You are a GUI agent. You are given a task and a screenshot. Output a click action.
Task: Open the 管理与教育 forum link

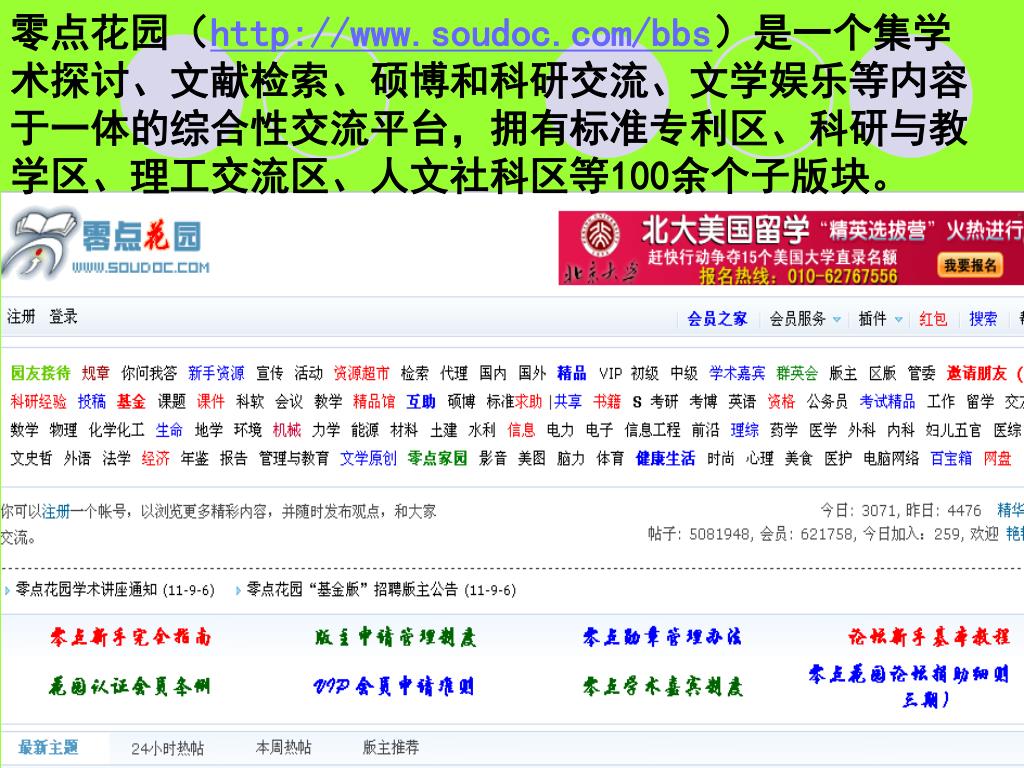294,458
